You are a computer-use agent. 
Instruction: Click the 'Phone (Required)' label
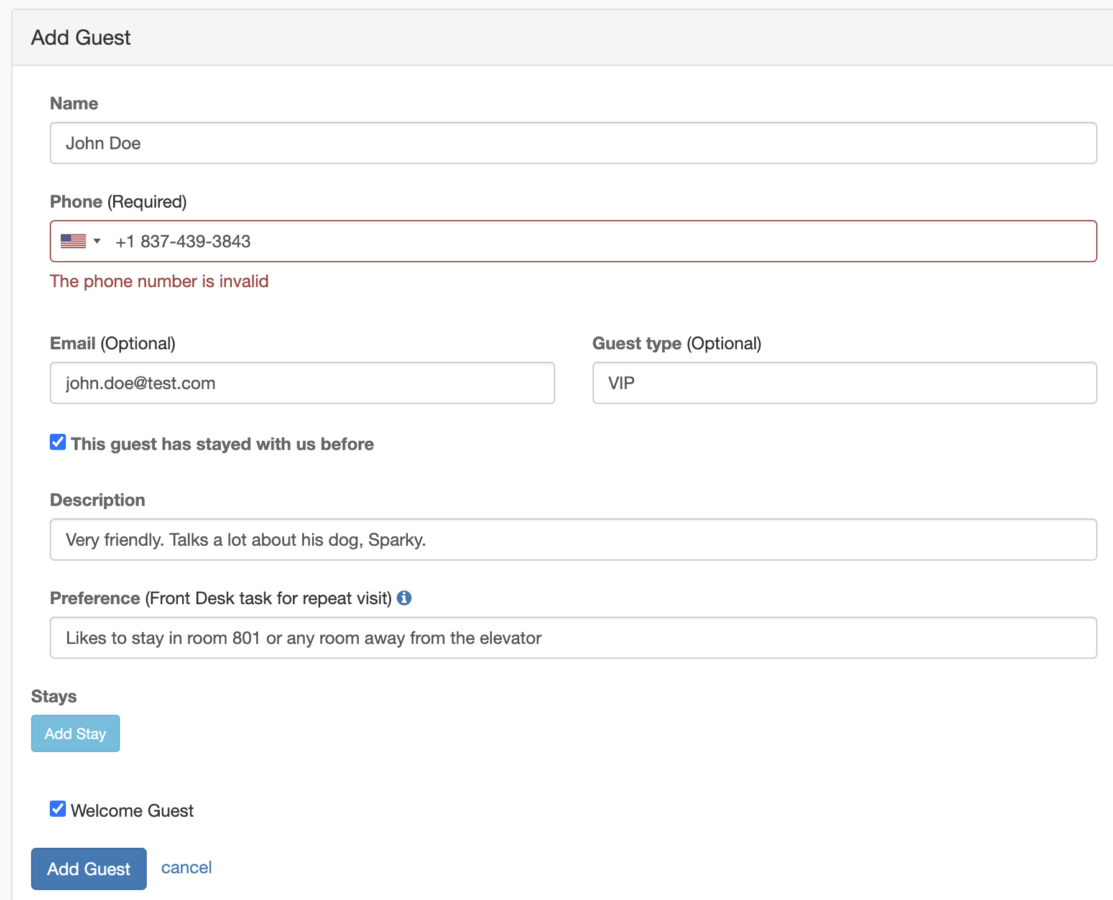coord(119,202)
